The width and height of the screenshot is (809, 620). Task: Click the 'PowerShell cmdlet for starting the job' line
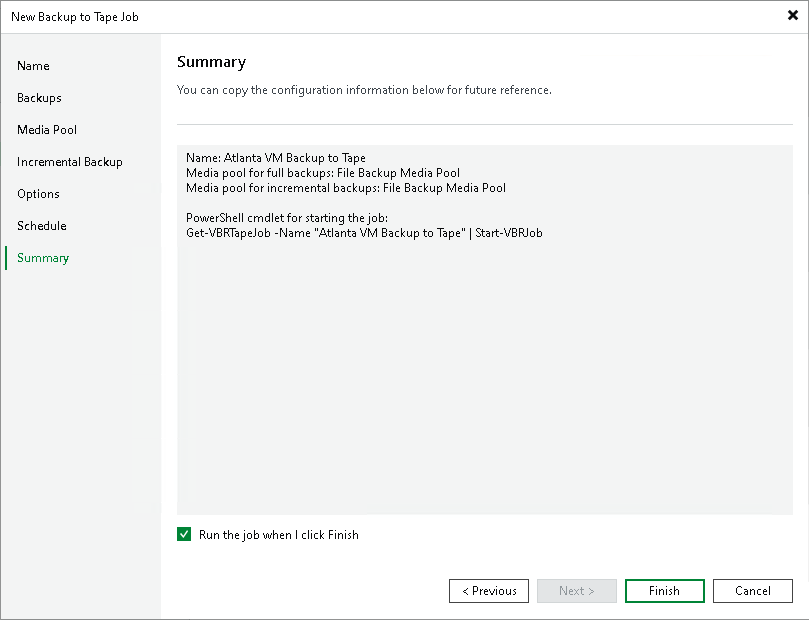pos(287,218)
